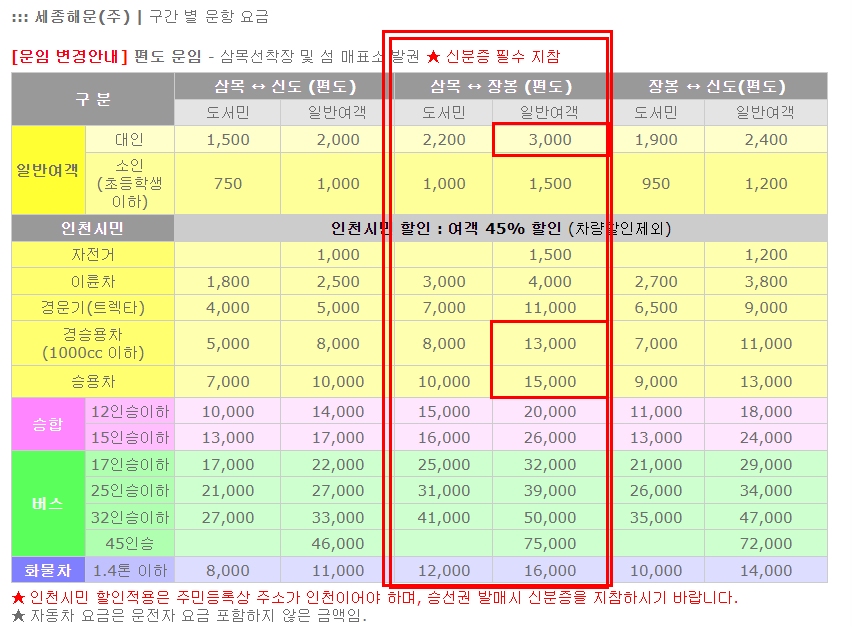
Task: Click '46,000' in the 45인승 row
Action: [x=338, y=543]
